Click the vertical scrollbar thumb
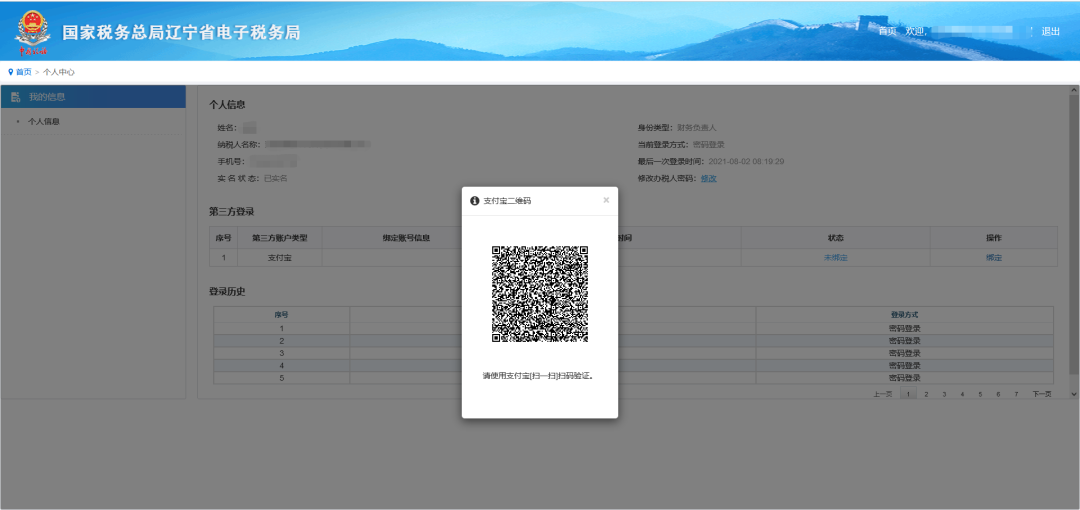Image resolution: width=1080 pixels, height=510 pixels. (1074, 234)
